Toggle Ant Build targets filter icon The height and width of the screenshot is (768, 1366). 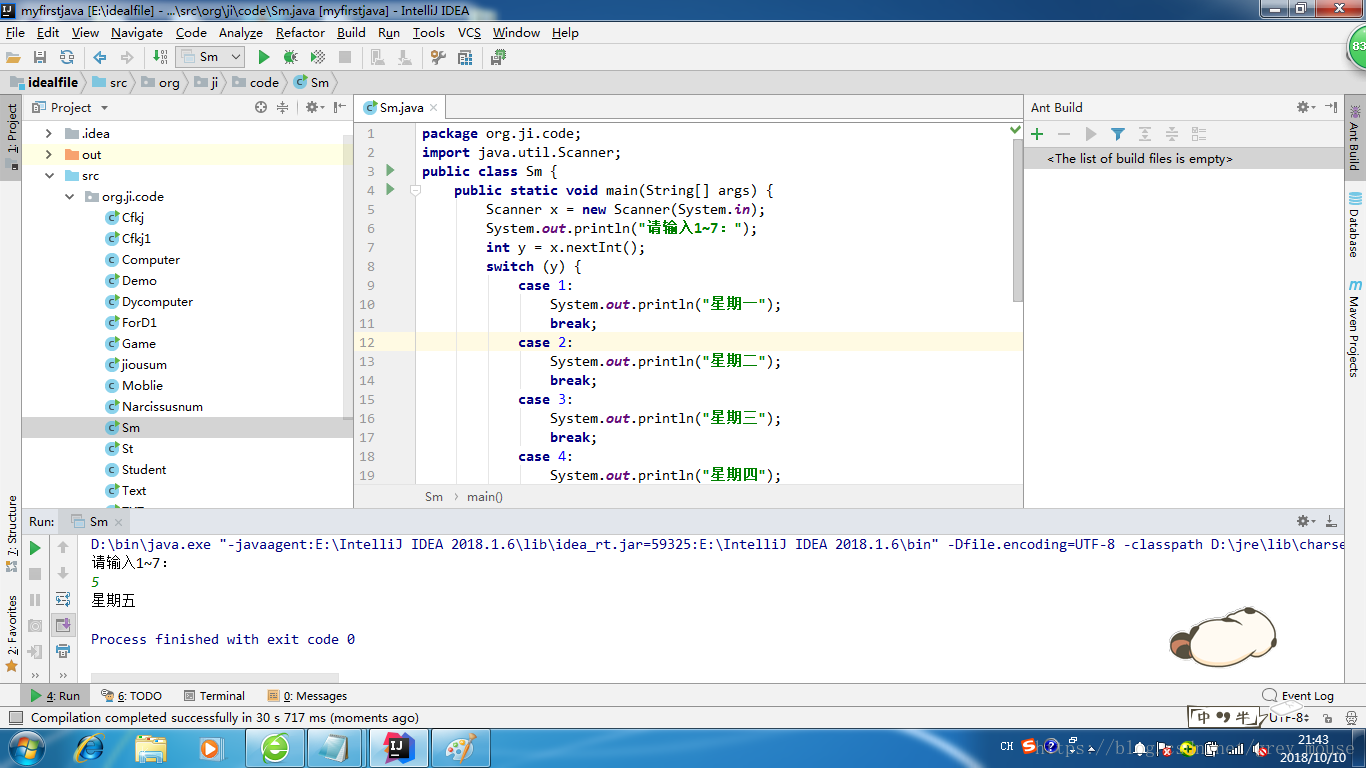click(x=1118, y=134)
